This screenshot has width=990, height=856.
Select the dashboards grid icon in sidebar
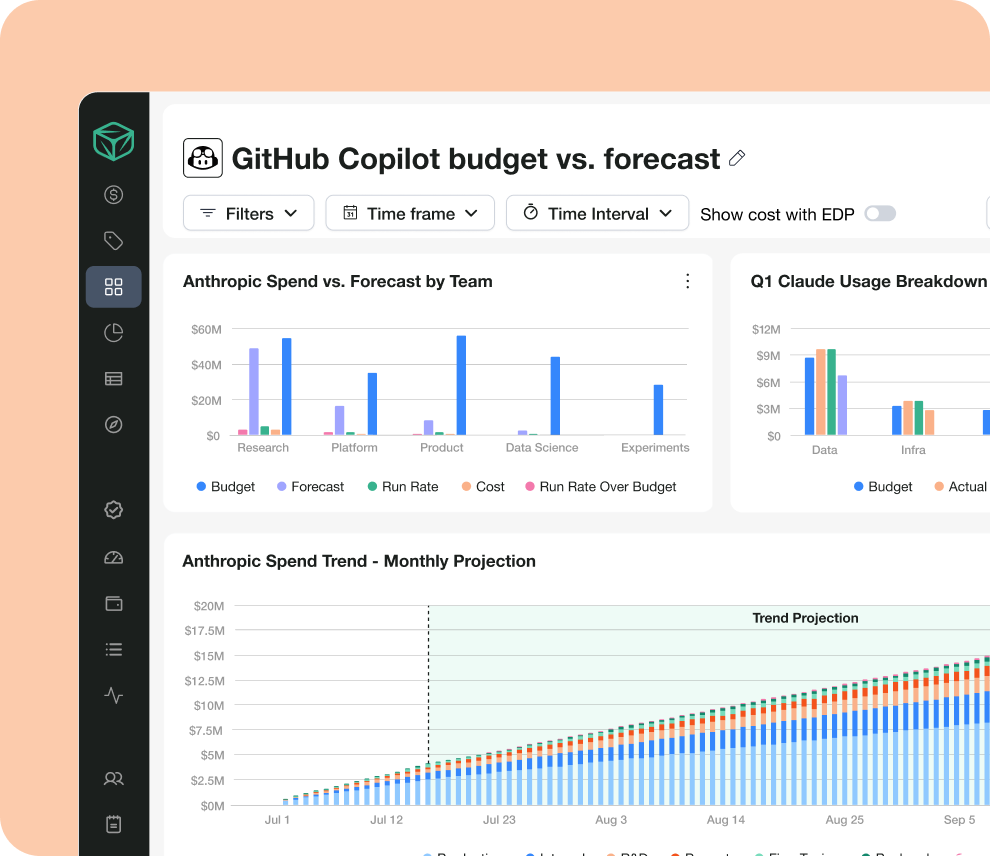[114, 287]
